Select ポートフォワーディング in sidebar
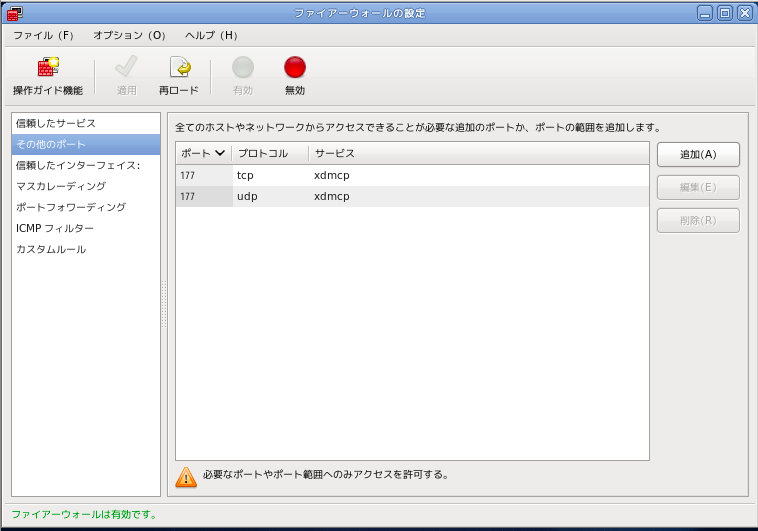This screenshot has height=531, width=758. coord(71,207)
